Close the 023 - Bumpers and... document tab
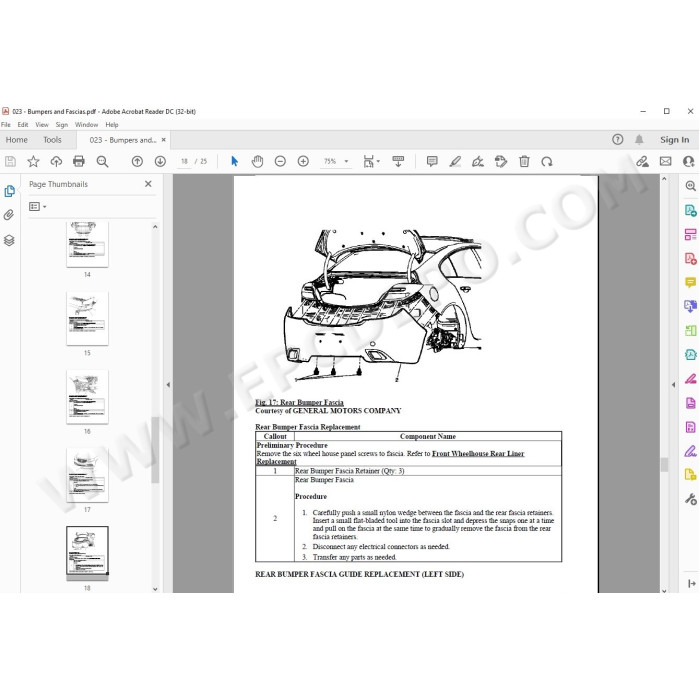Viewport: 700px width, 700px height. click(x=163, y=140)
